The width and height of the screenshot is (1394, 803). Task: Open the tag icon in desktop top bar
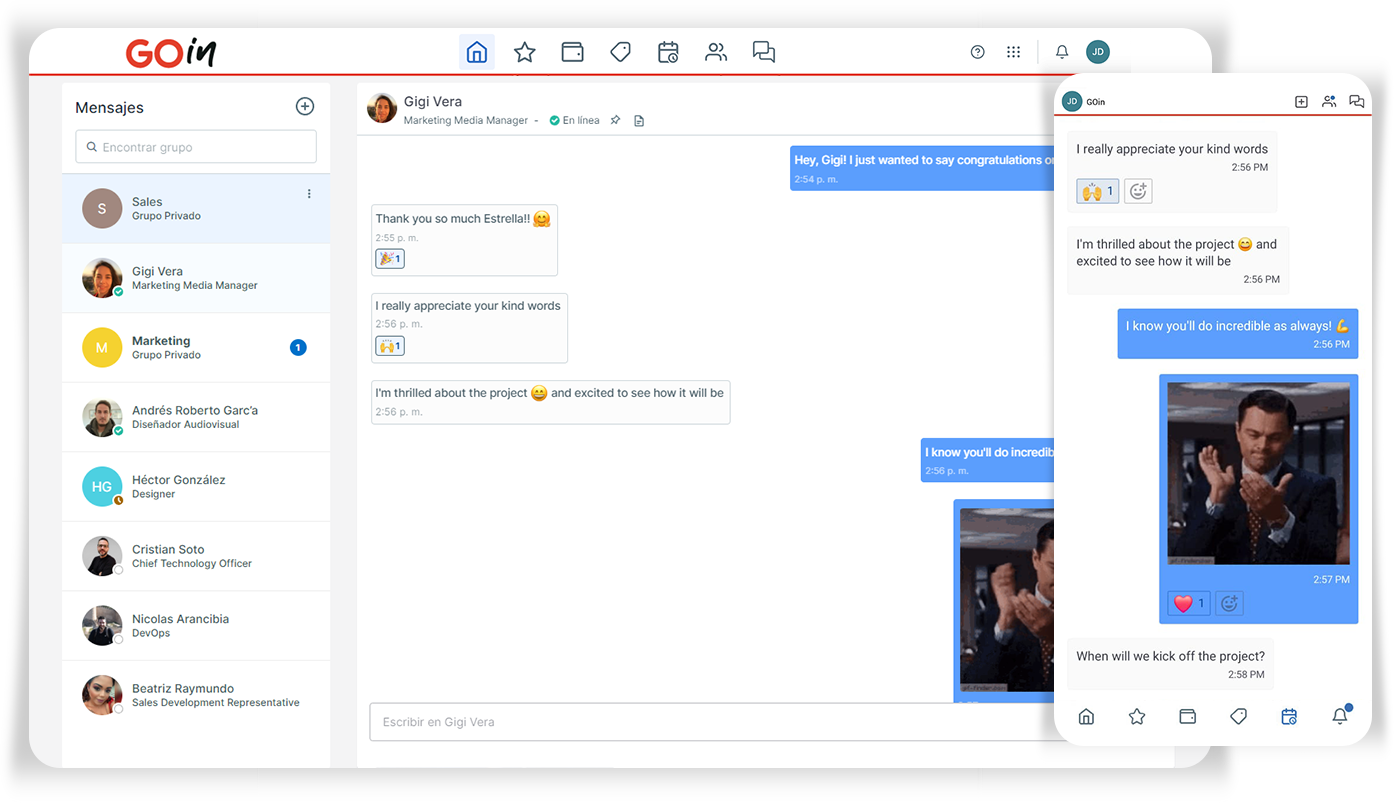point(621,52)
